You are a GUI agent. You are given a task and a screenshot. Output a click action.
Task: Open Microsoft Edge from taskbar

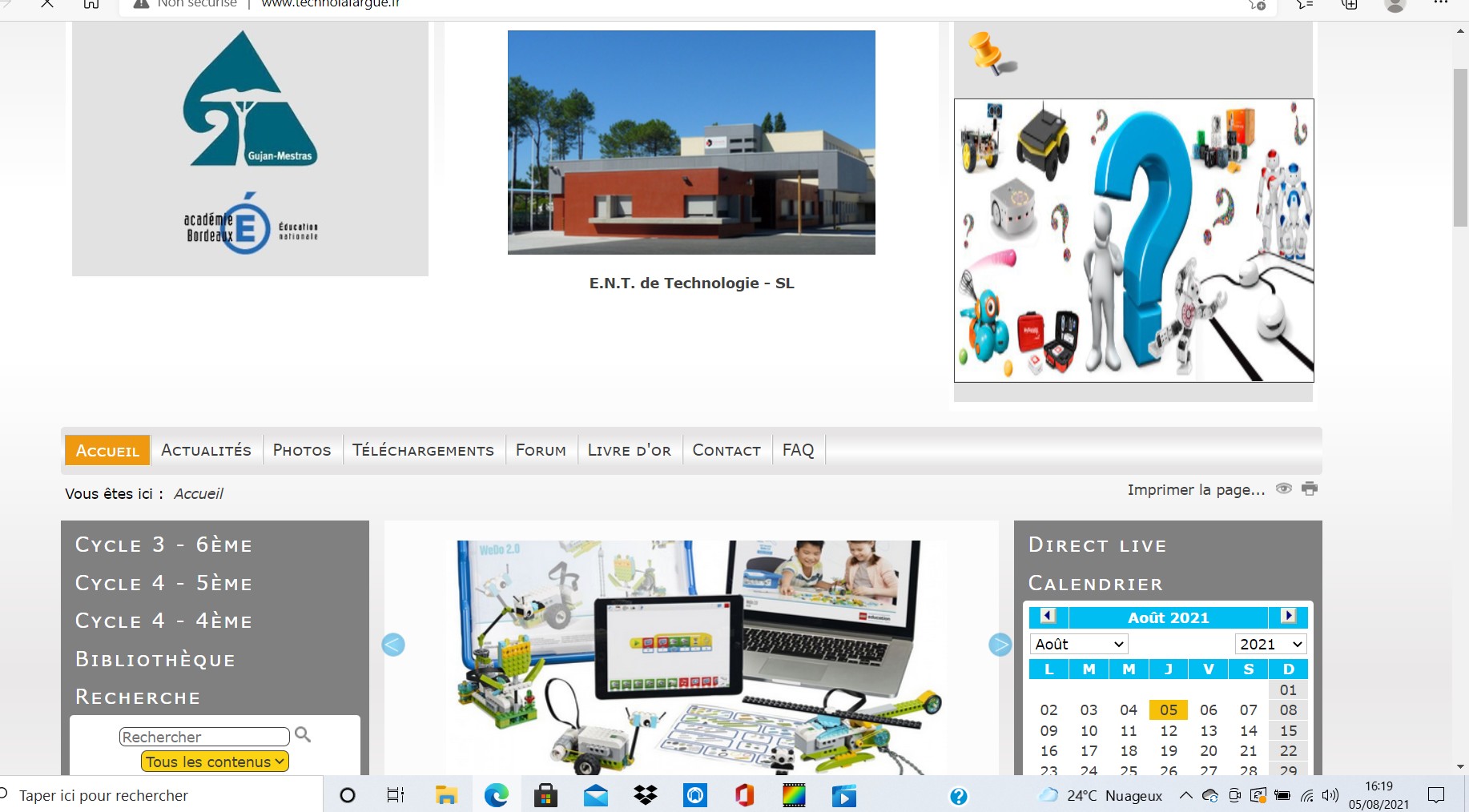pos(497,795)
